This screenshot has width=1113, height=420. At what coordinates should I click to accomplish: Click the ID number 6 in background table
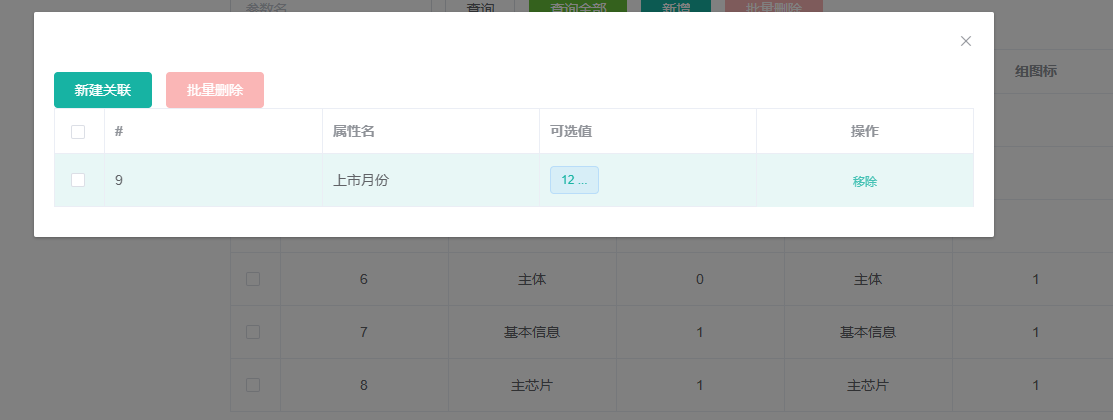pos(363,280)
